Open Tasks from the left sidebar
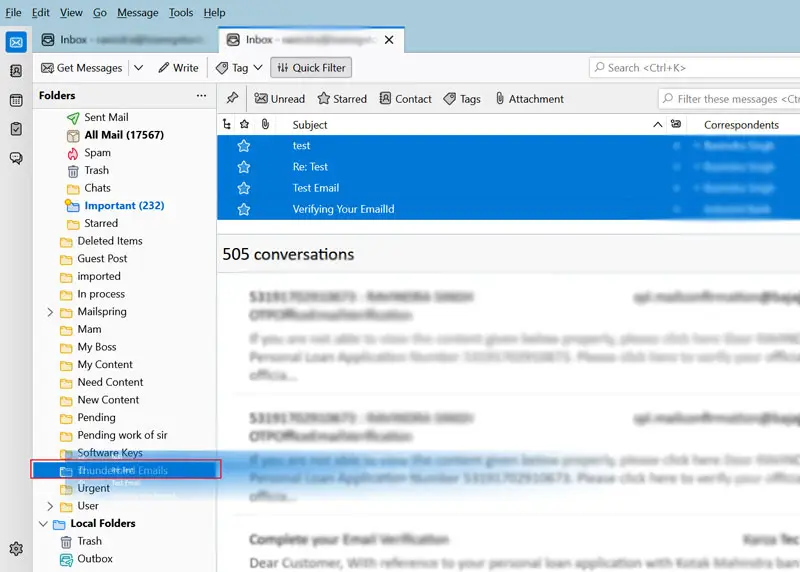This screenshot has height=572, width=800. click(x=16, y=129)
